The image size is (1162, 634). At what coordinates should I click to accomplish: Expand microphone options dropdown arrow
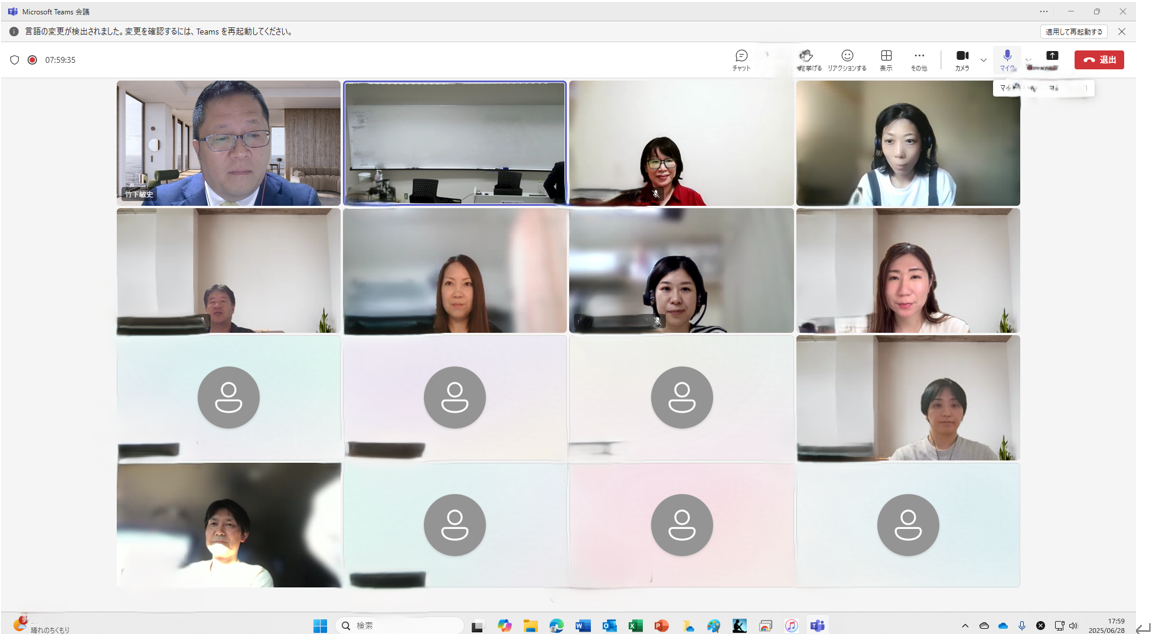(x=1028, y=60)
